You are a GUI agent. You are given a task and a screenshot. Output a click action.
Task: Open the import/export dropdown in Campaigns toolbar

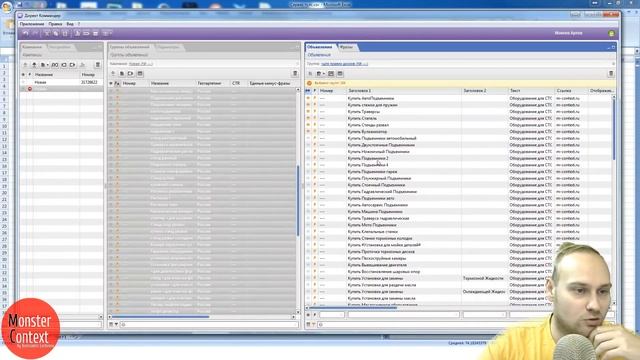pyautogui.click(x=44, y=65)
